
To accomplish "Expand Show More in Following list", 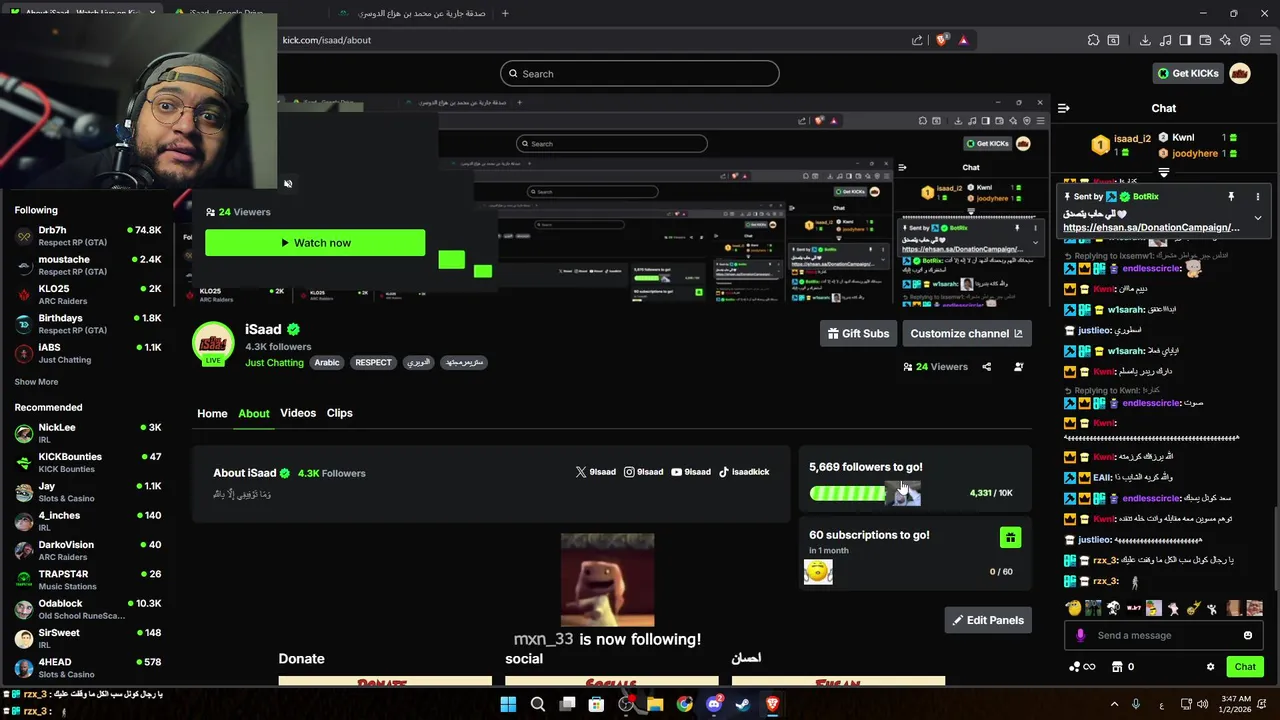I will [36, 382].
